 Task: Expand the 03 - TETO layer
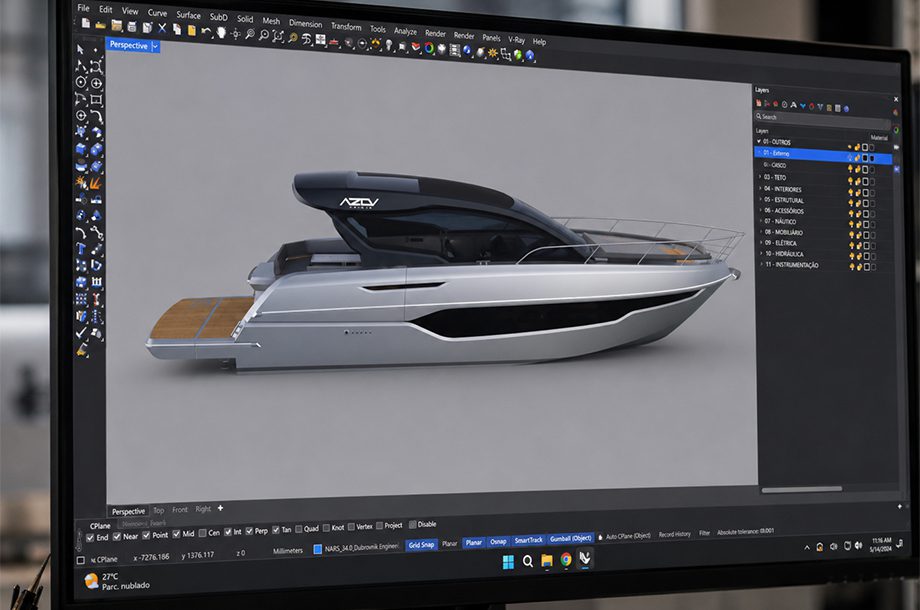pos(760,177)
